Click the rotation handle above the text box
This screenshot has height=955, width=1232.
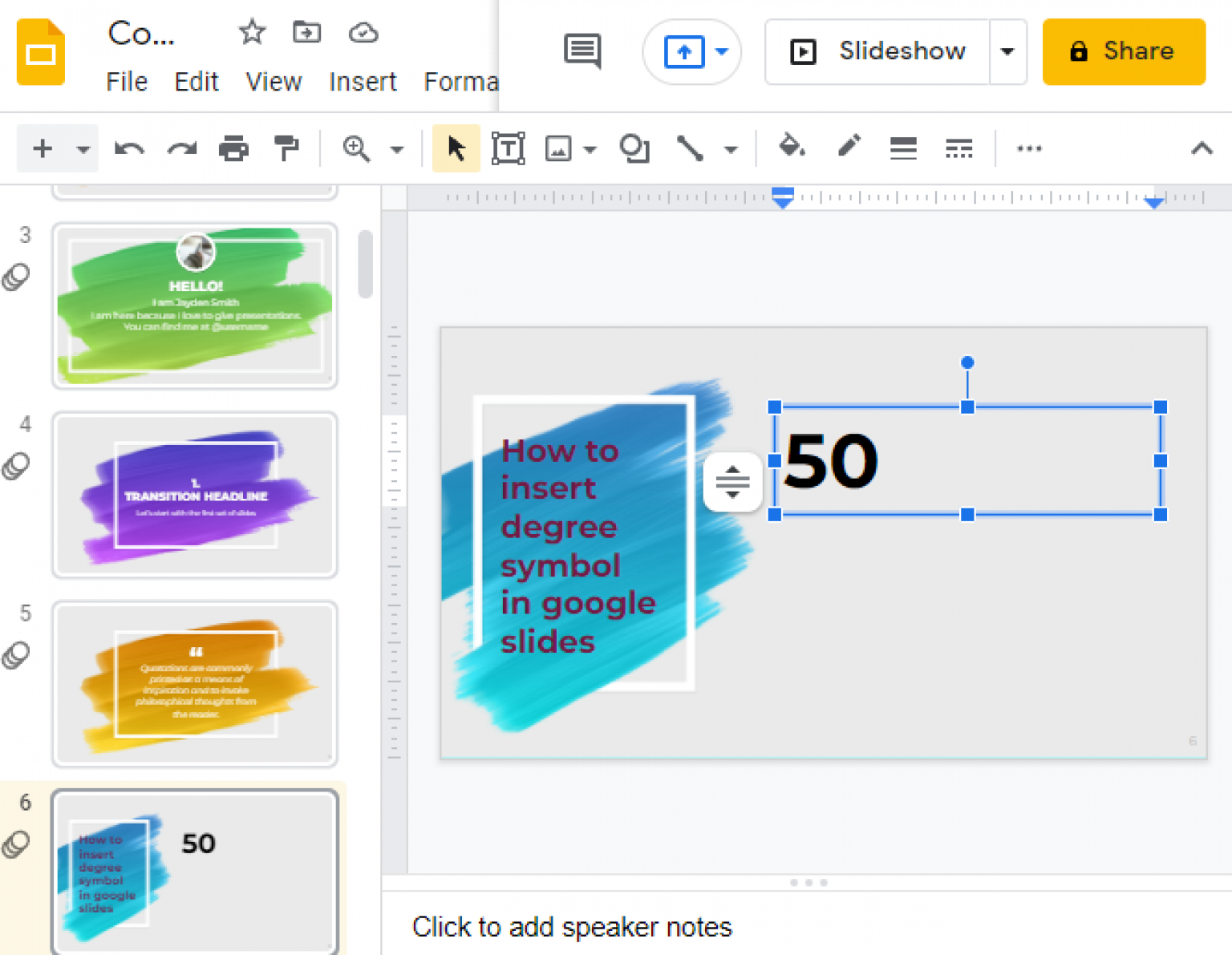pyautogui.click(x=967, y=362)
